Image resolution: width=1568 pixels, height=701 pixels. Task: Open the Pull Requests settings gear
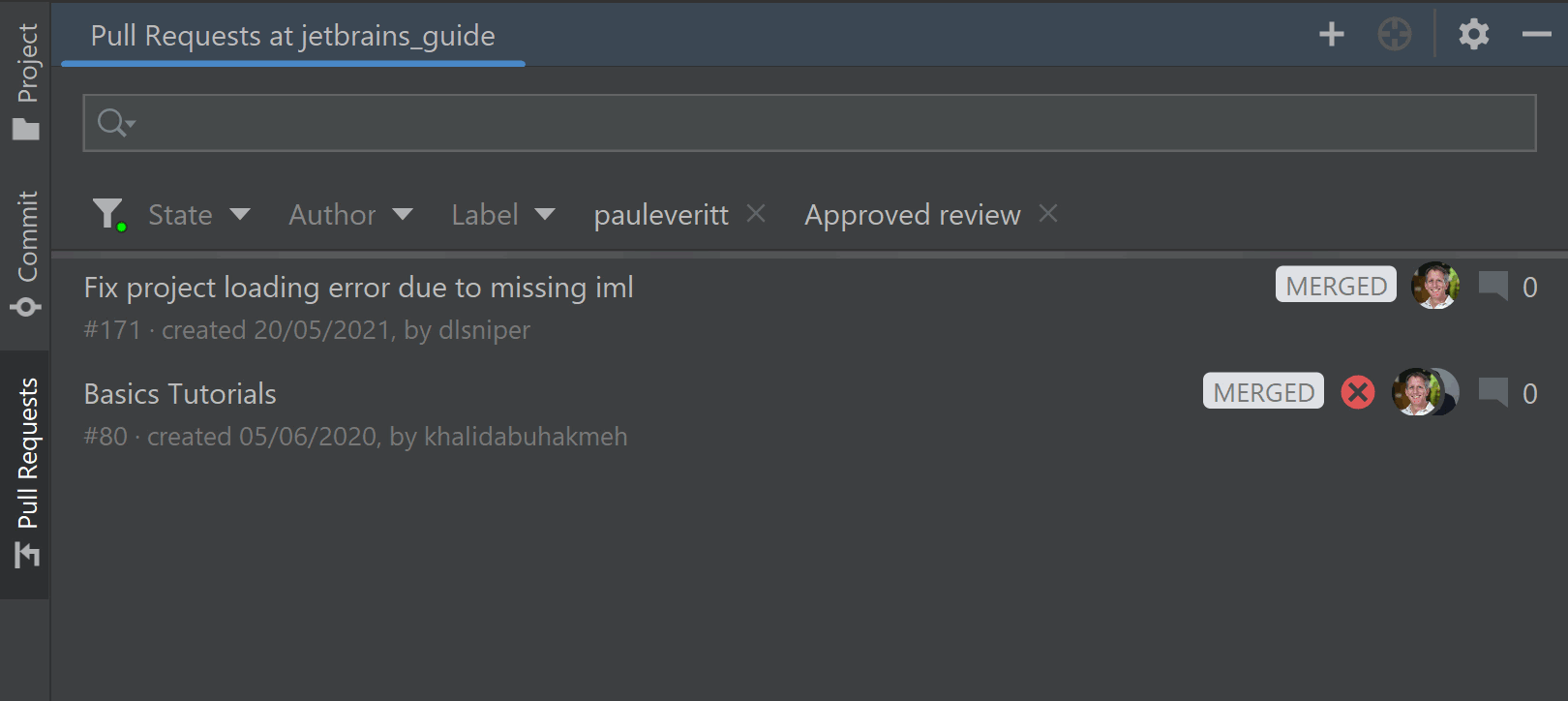(1474, 34)
